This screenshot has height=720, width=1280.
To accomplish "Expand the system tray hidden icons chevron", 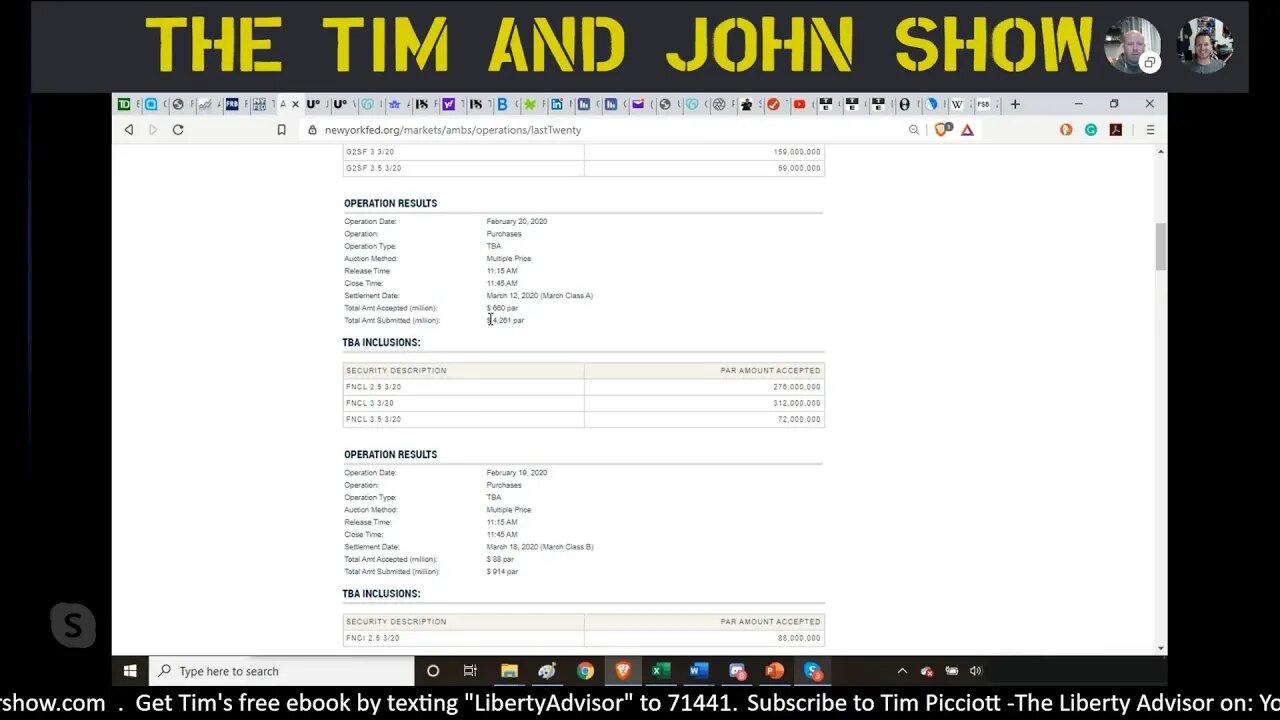I will [902, 671].
